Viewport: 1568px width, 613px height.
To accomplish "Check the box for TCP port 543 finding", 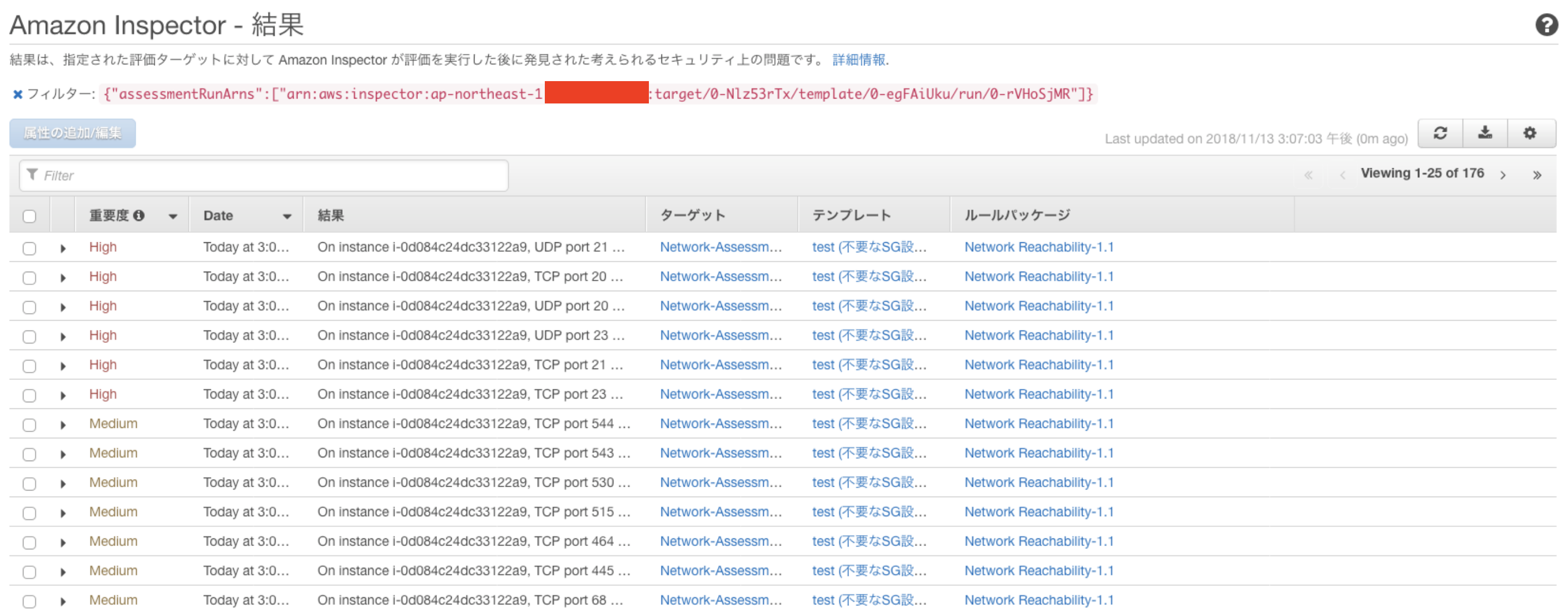I will [x=29, y=454].
